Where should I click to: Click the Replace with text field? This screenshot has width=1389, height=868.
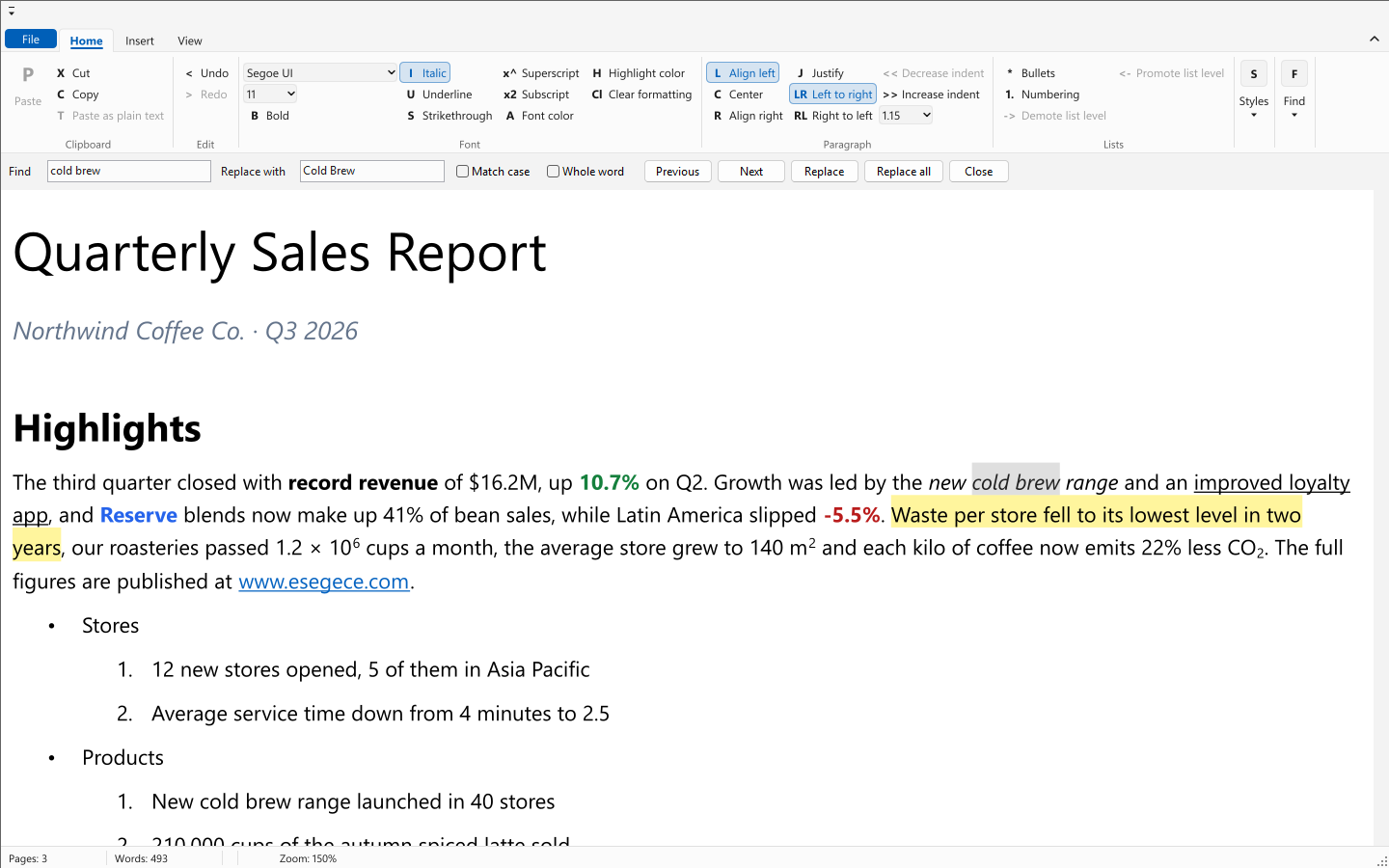tap(372, 171)
